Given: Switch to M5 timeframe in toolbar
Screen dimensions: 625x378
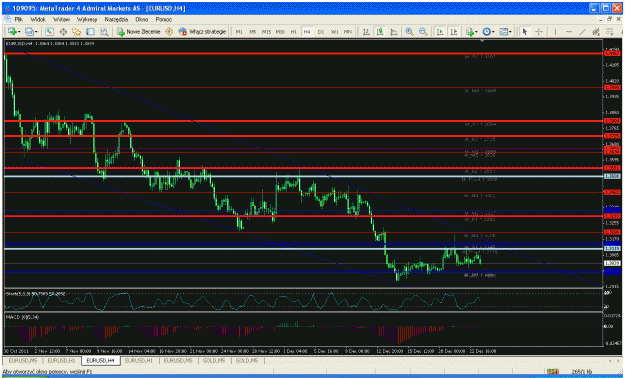Looking at the screenshot, I should click(x=253, y=32).
